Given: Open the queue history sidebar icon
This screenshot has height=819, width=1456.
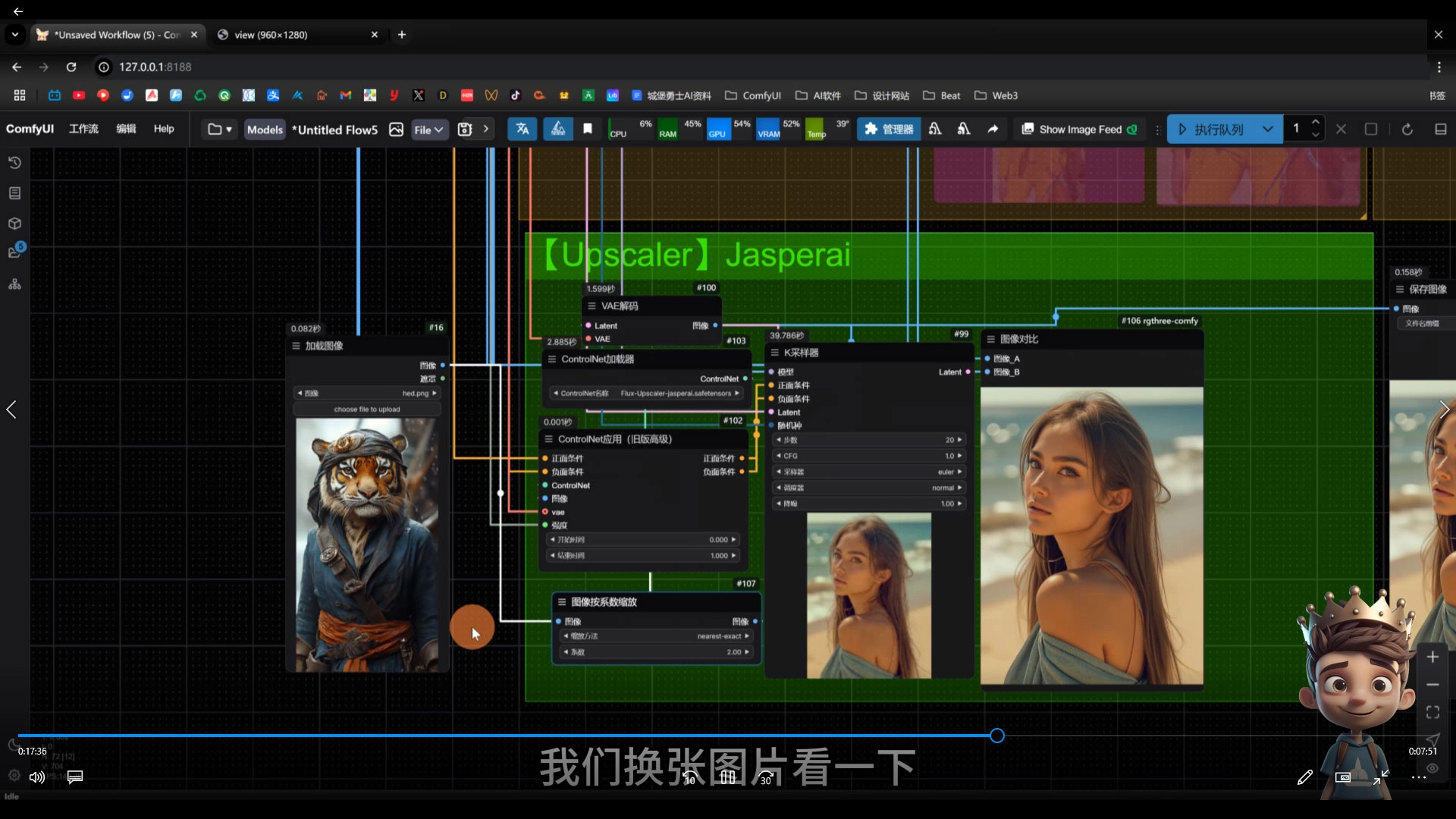Looking at the screenshot, I should click(14, 163).
